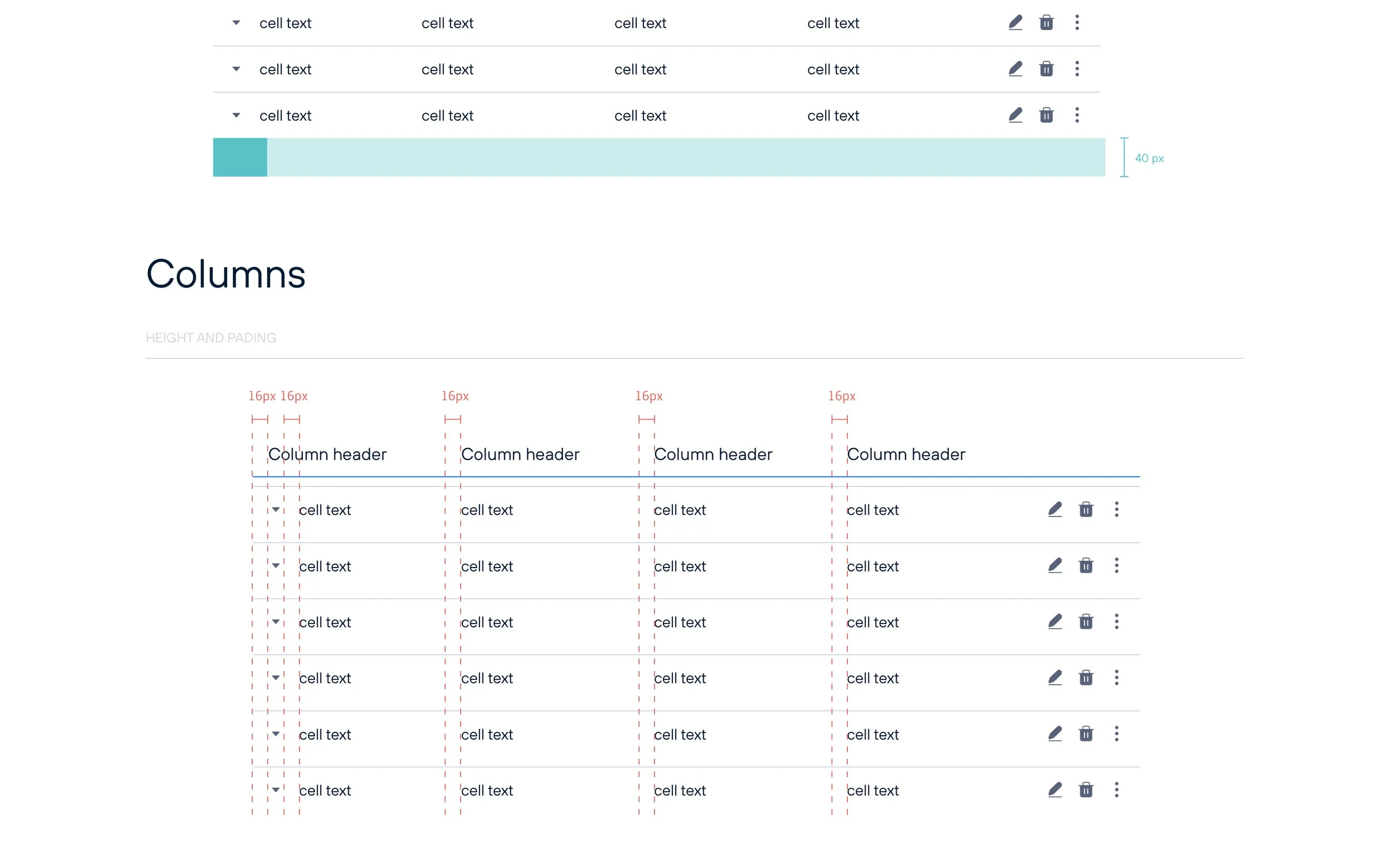Click the HEIGHT AND PADING section label
The width and height of the screenshot is (1389, 868).
pyautogui.click(x=211, y=338)
